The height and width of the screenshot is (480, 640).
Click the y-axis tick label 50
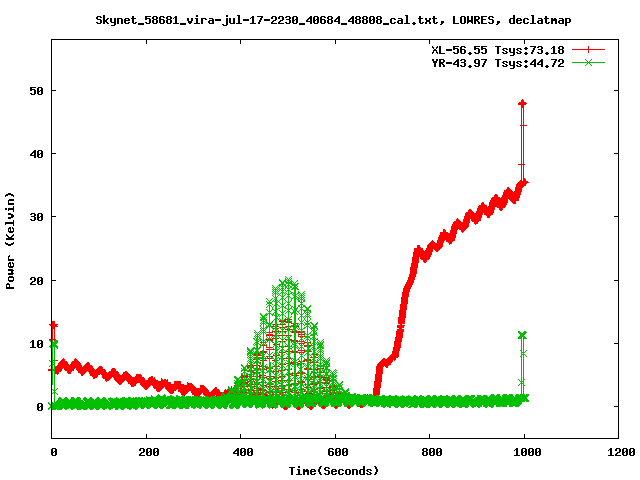pyautogui.click(x=36, y=91)
